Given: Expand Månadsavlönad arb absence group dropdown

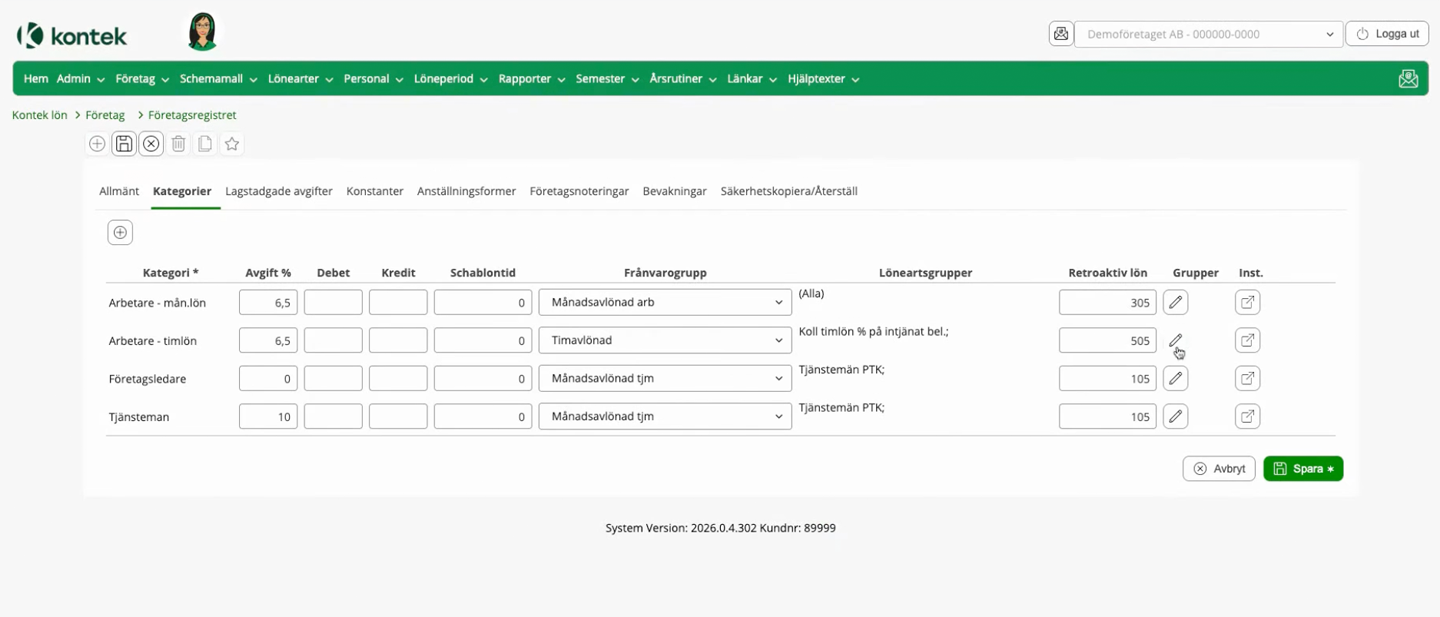Looking at the screenshot, I should tap(665, 302).
